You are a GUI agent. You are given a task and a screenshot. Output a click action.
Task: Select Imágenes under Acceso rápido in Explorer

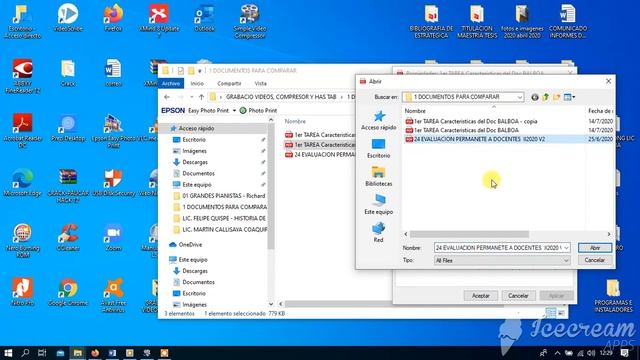click(x=194, y=151)
